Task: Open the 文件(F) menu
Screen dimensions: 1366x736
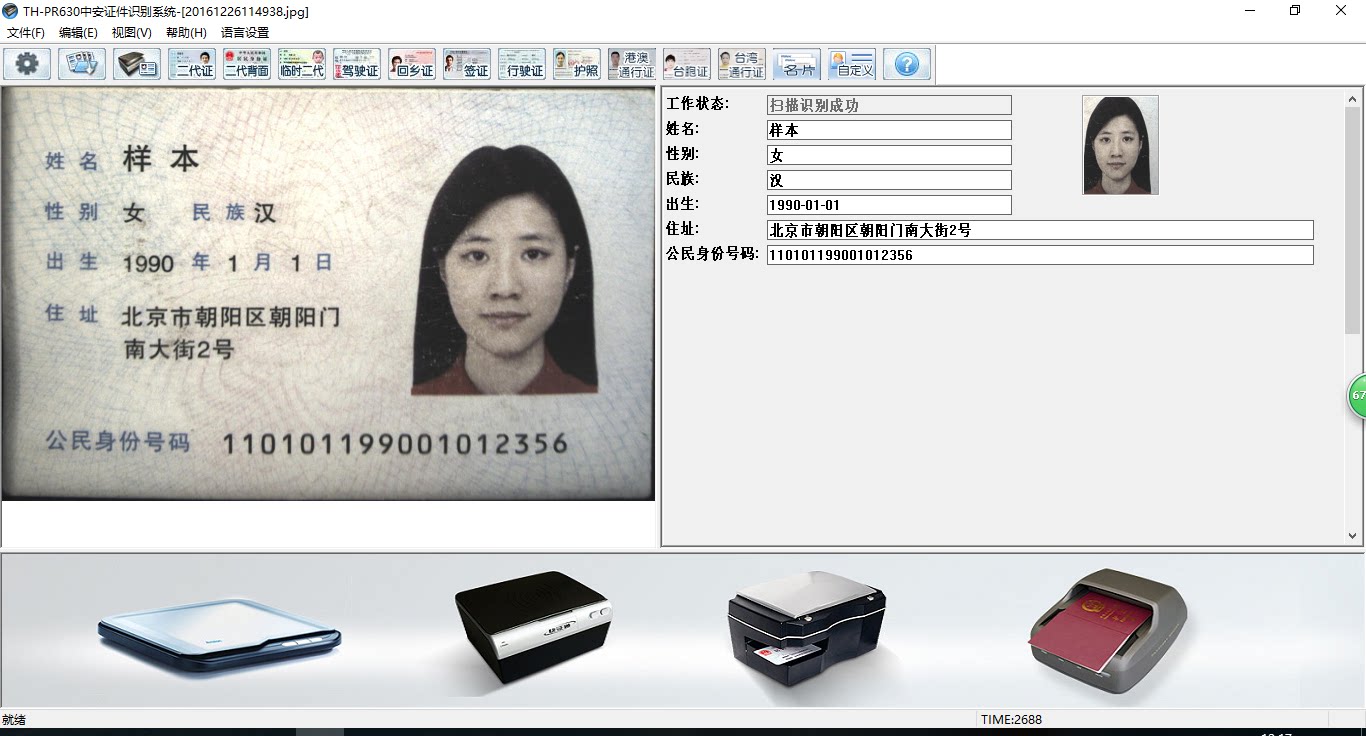Action: click(x=26, y=33)
